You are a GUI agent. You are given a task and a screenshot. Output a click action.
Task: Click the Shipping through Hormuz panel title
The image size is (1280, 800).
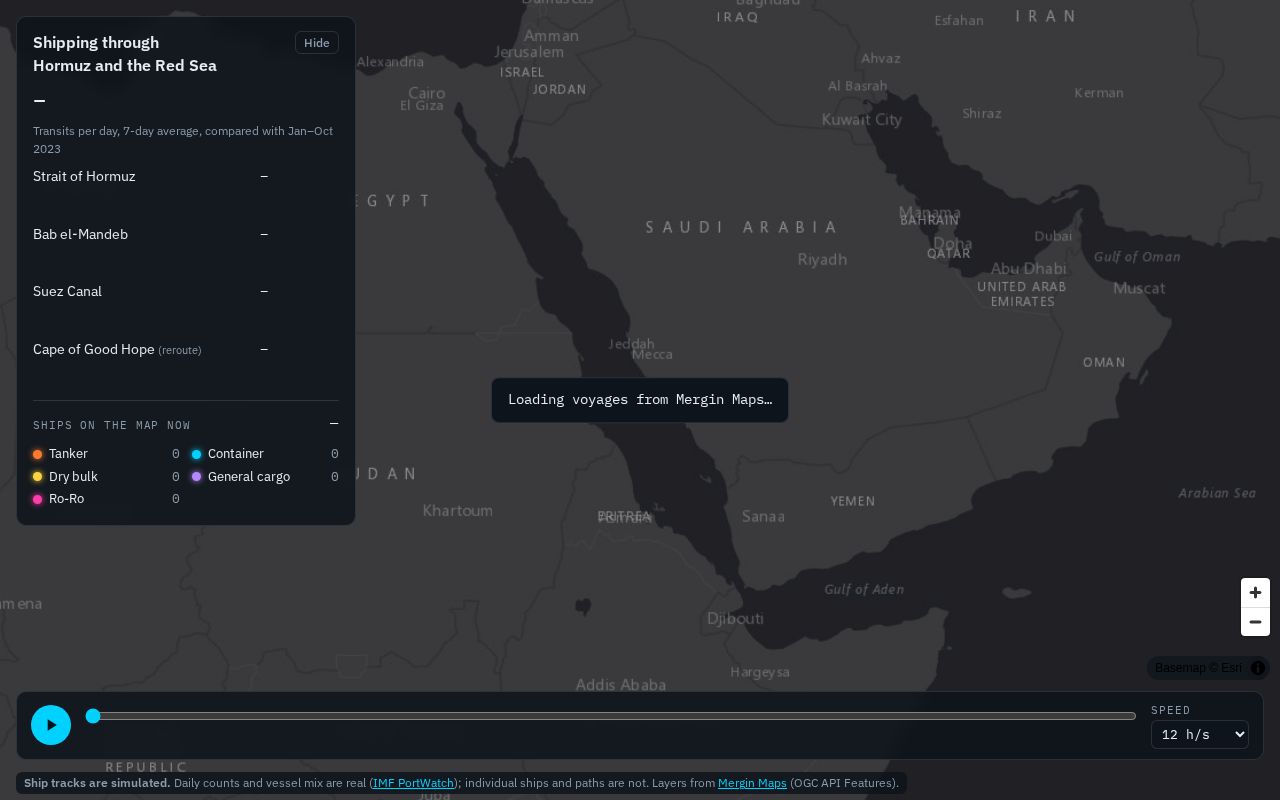(x=125, y=54)
